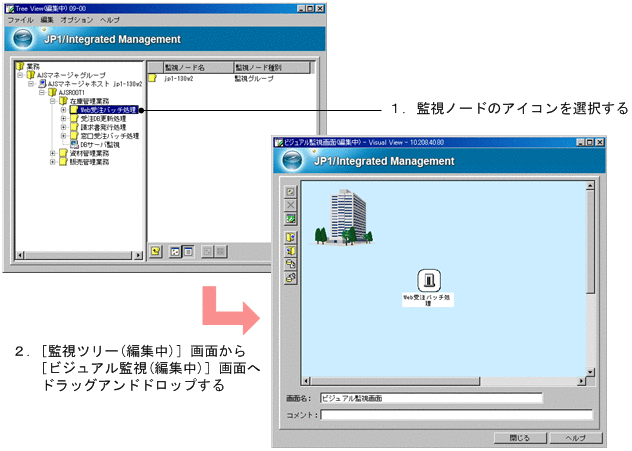Expand the 請求書発行処理 node
Screen dimensions: 632x451
[63, 127]
